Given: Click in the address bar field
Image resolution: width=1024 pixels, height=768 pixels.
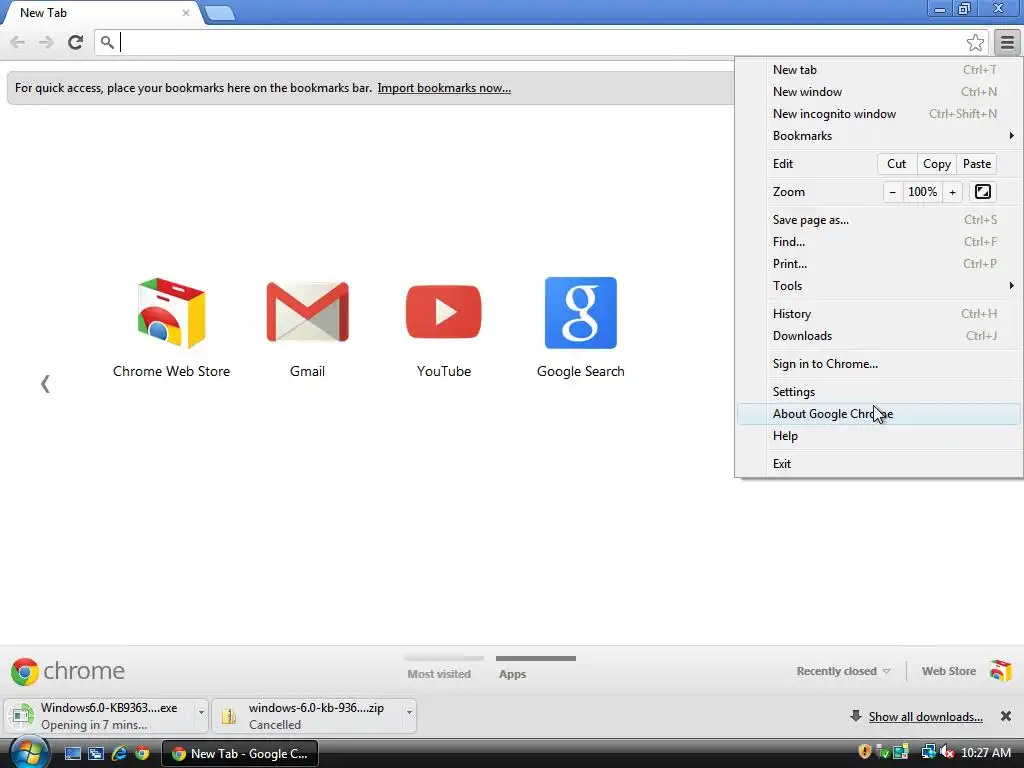Looking at the screenshot, I should (541, 42).
